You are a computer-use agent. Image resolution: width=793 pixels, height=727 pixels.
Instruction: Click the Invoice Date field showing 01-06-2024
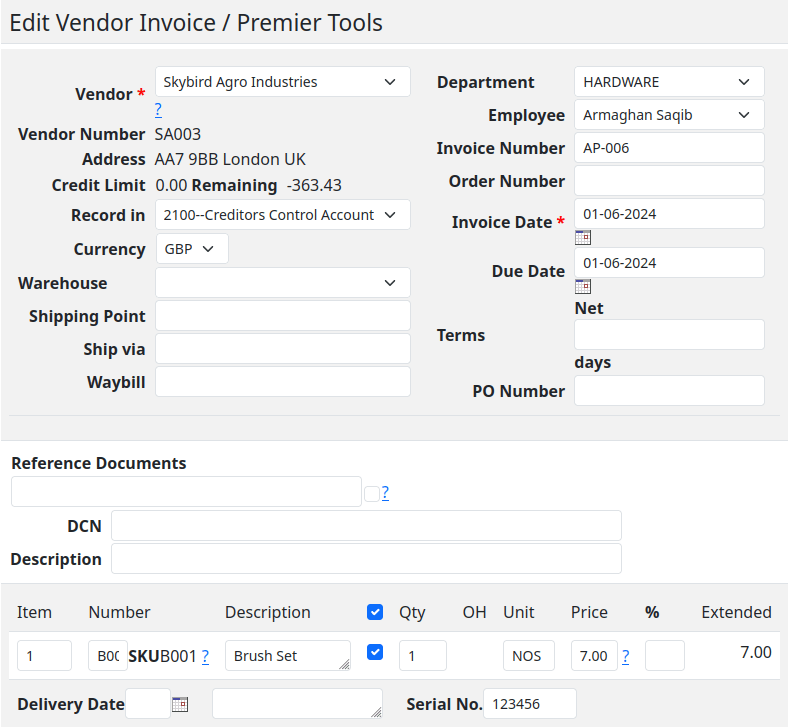[669, 214]
